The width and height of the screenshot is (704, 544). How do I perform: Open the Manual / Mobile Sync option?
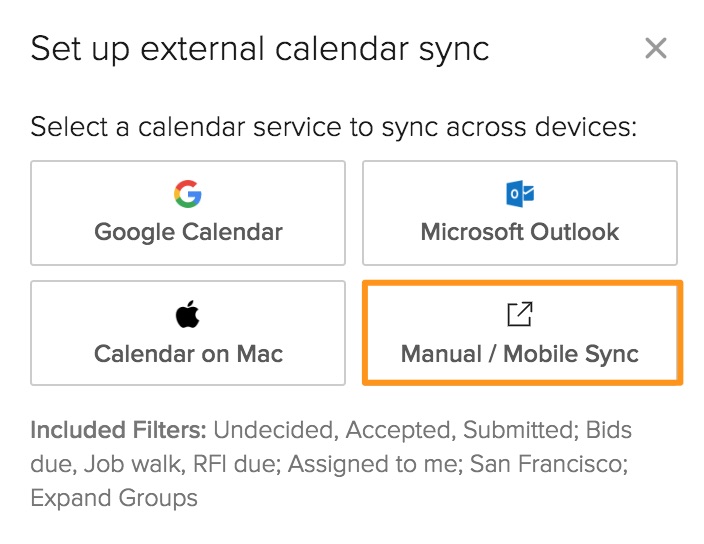(520, 334)
